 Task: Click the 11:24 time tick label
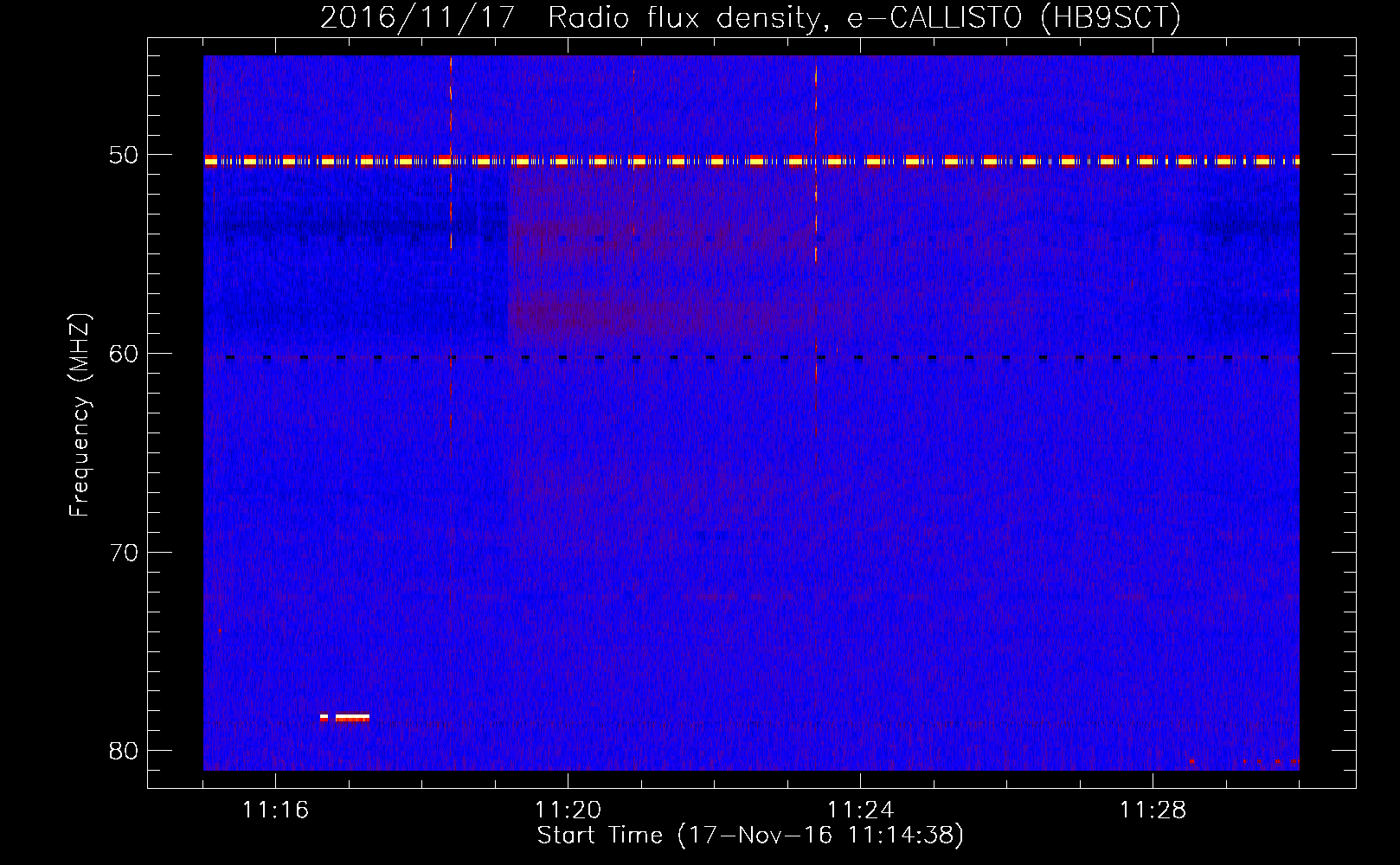(x=860, y=811)
